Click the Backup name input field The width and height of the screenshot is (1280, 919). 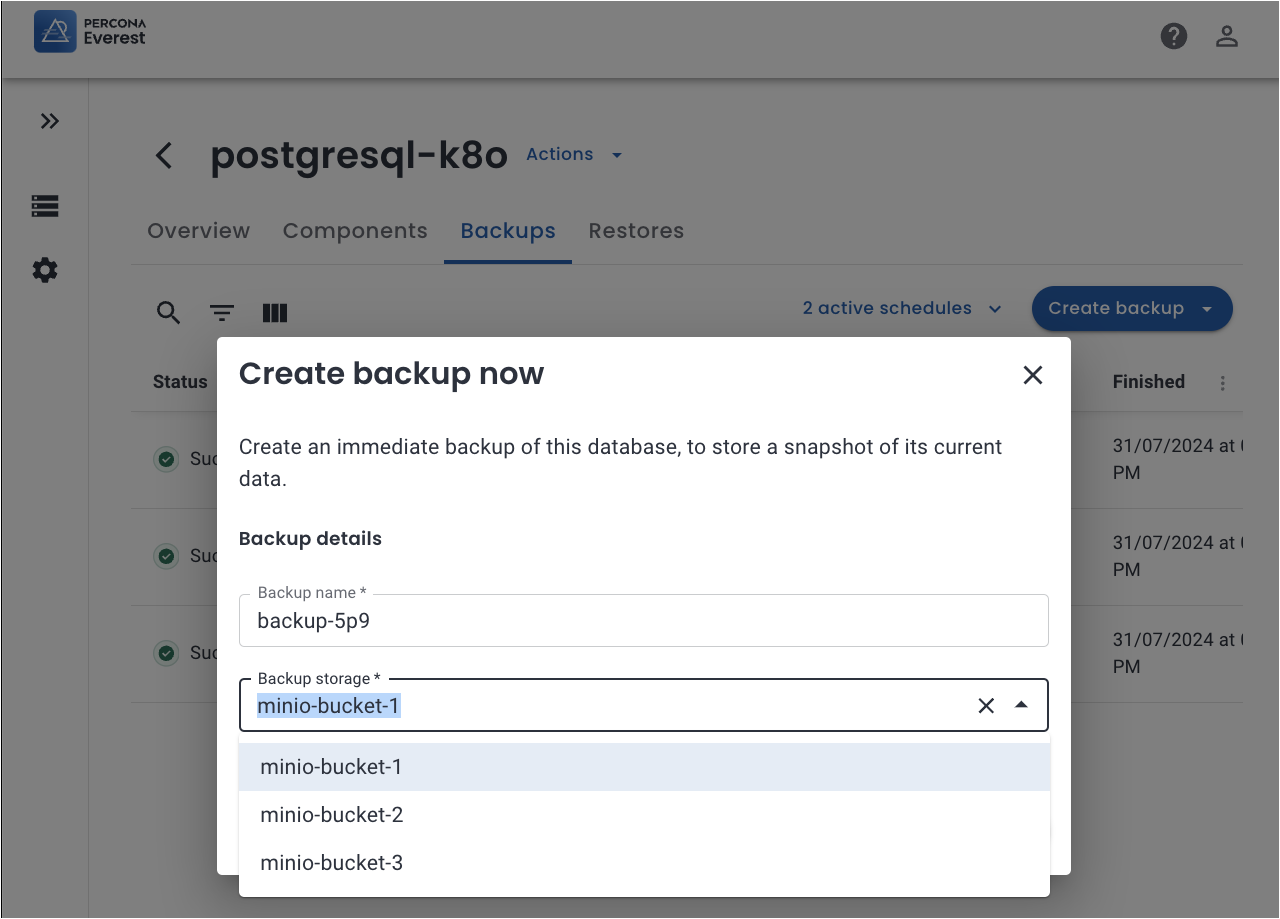pos(643,621)
